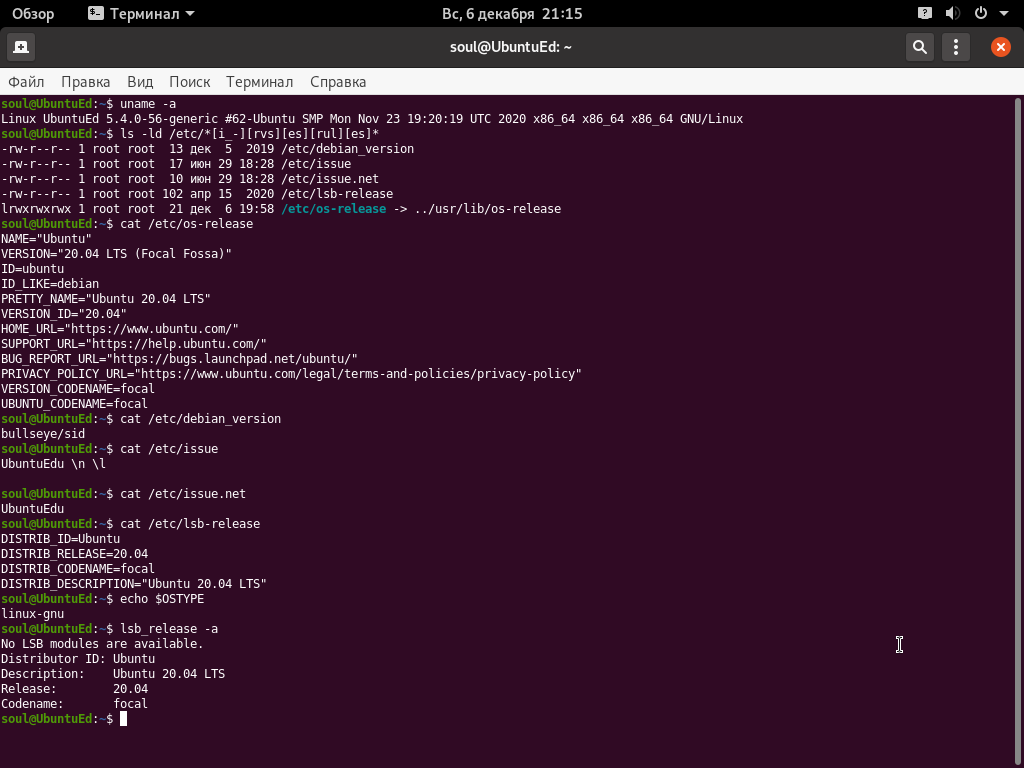This screenshot has height=768, width=1024.
Task: Click the UbuntuEdu \n \l output line
Action: coord(54,464)
